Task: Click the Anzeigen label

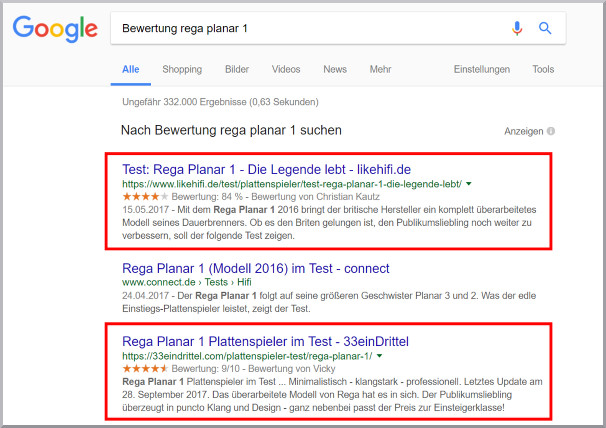Action: click(524, 131)
